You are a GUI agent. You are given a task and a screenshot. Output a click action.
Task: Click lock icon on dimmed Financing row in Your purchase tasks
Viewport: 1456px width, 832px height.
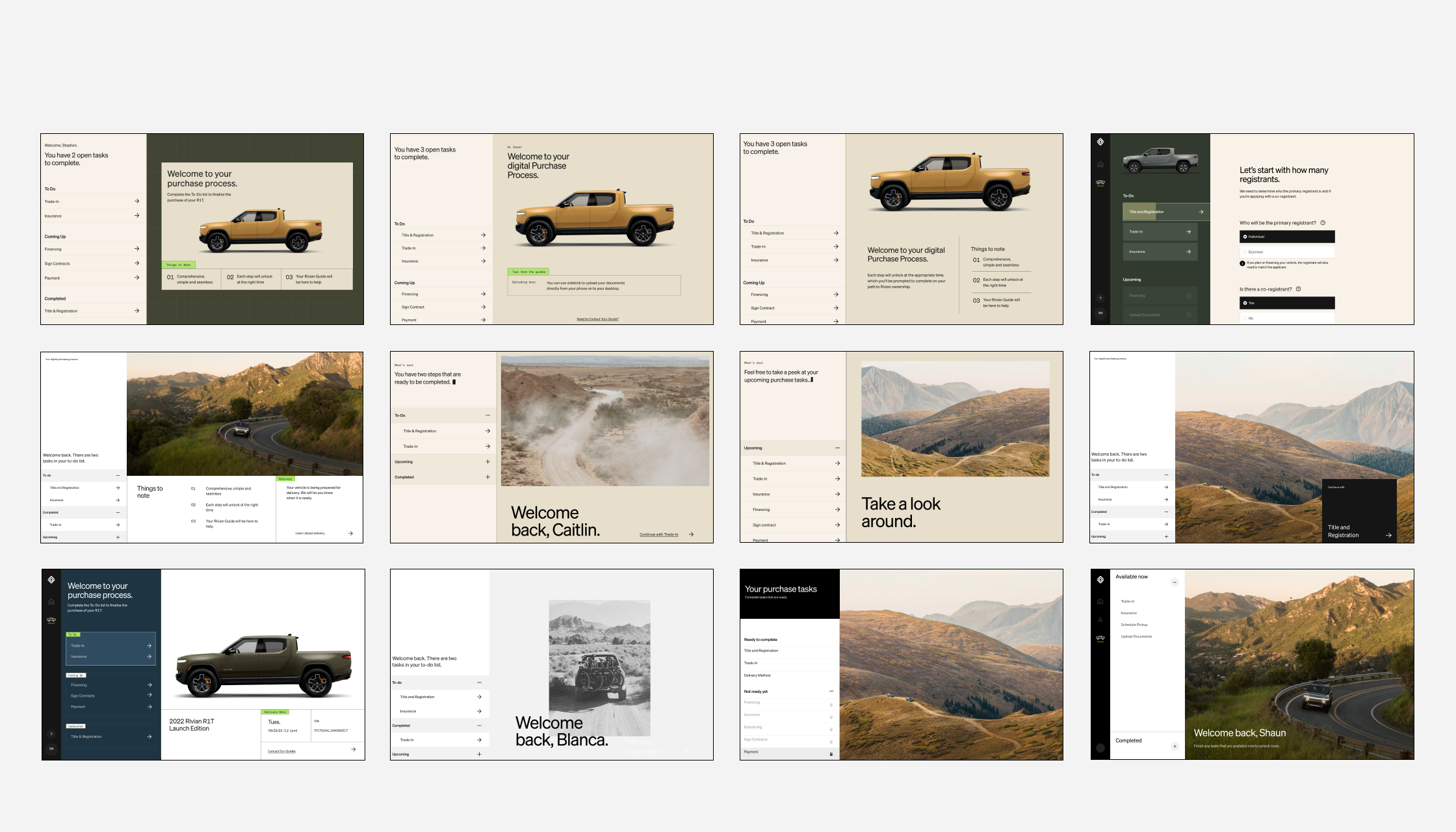click(831, 705)
